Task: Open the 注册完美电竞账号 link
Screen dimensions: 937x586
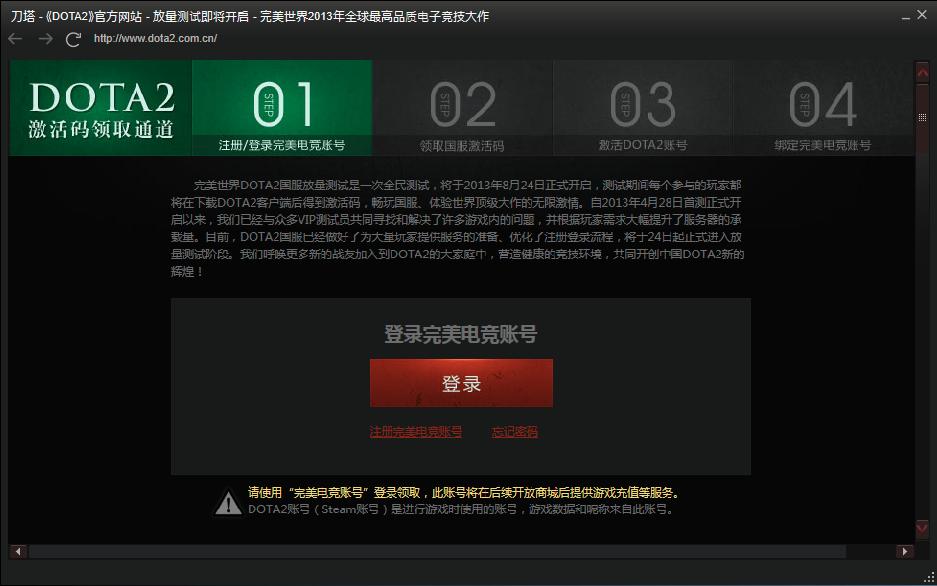Action: point(415,432)
